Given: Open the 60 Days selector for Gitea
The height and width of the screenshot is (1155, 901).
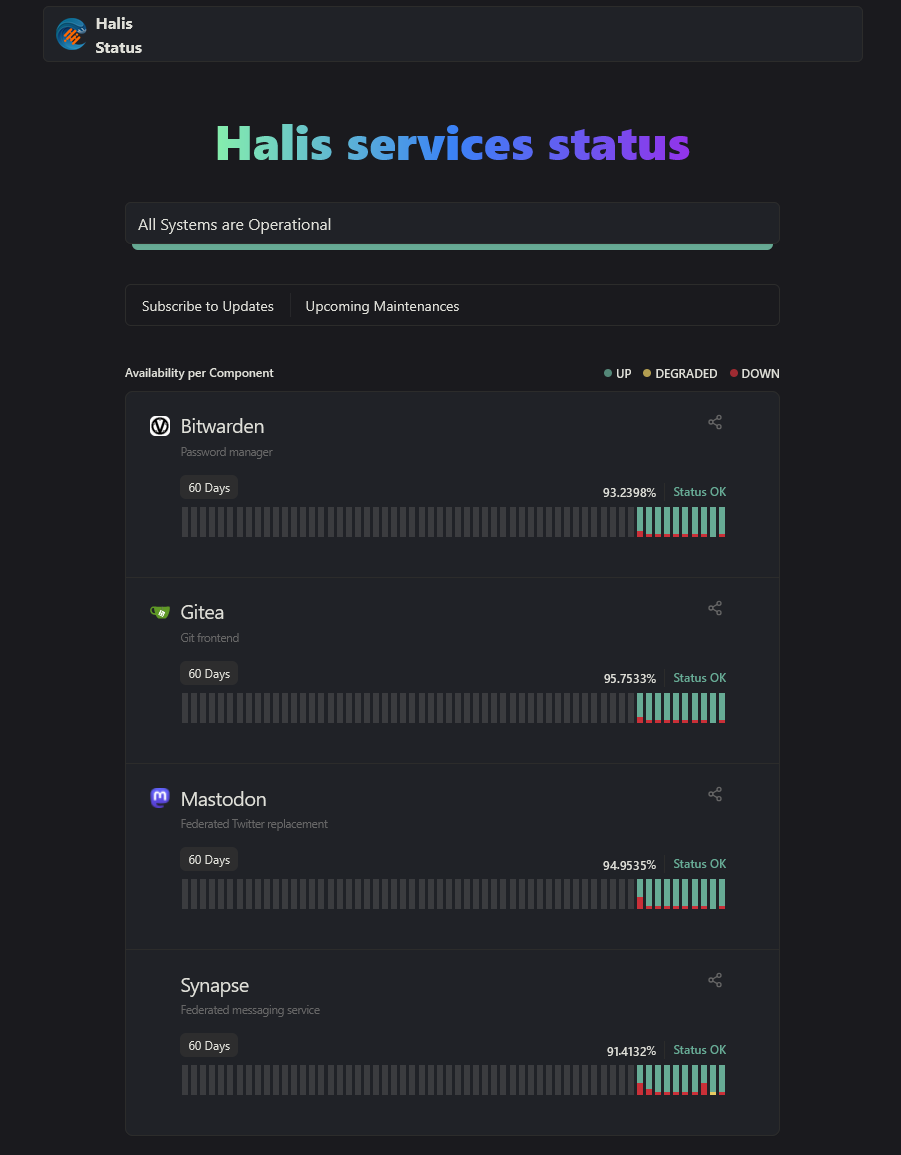Looking at the screenshot, I should pyautogui.click(x=209, y=673).
